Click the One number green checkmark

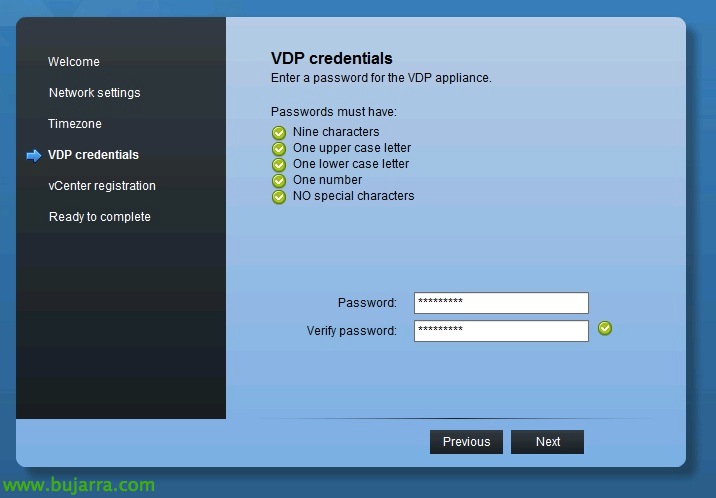(x=279, y=181)
